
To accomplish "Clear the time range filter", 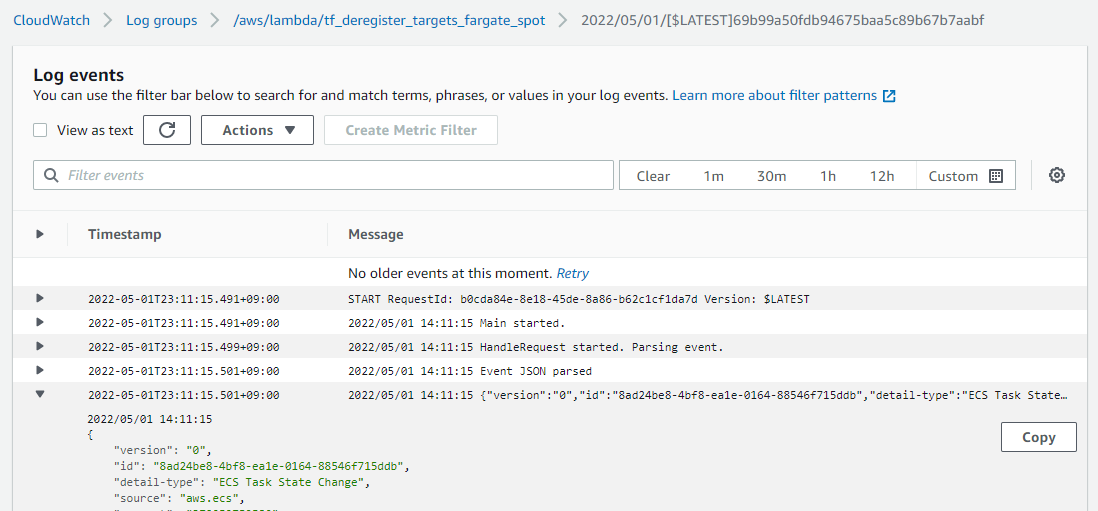I will (653, 176).
